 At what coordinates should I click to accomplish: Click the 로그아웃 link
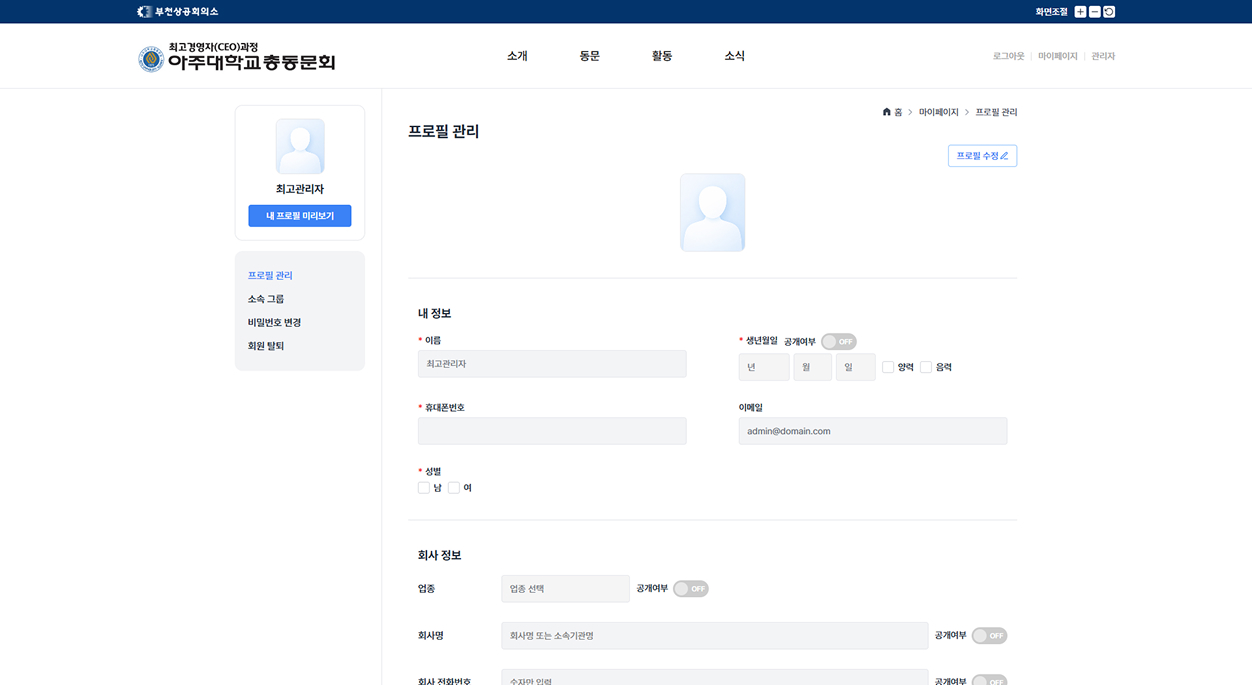(1008, 57)
